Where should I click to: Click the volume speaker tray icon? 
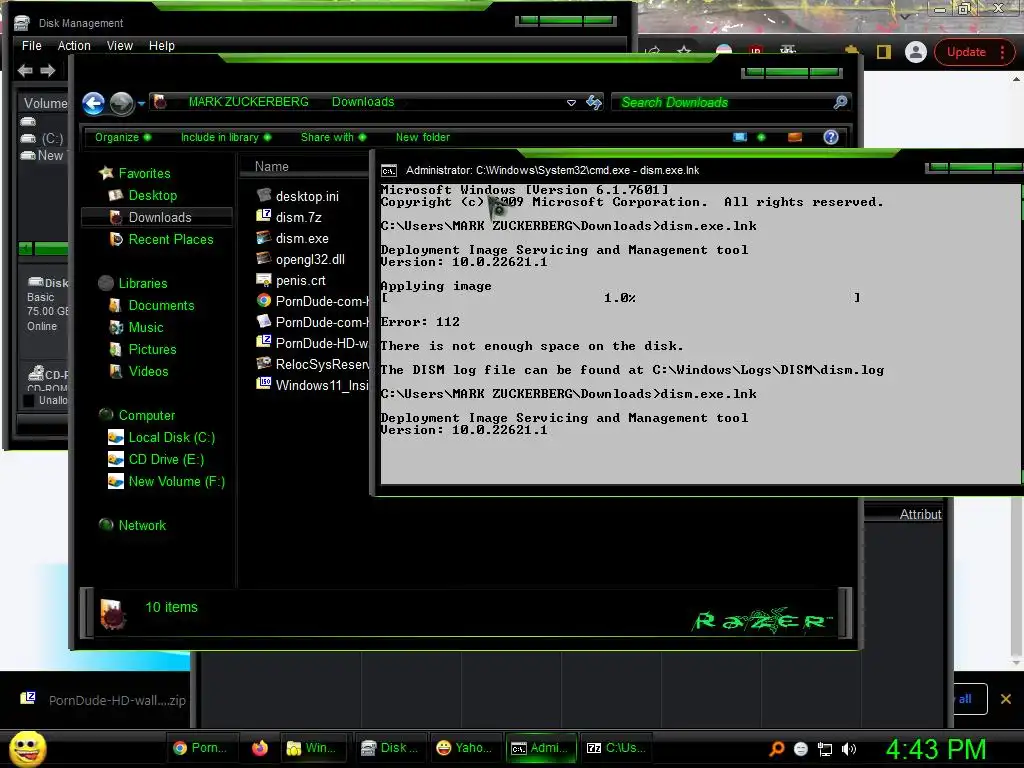(849, 749)
